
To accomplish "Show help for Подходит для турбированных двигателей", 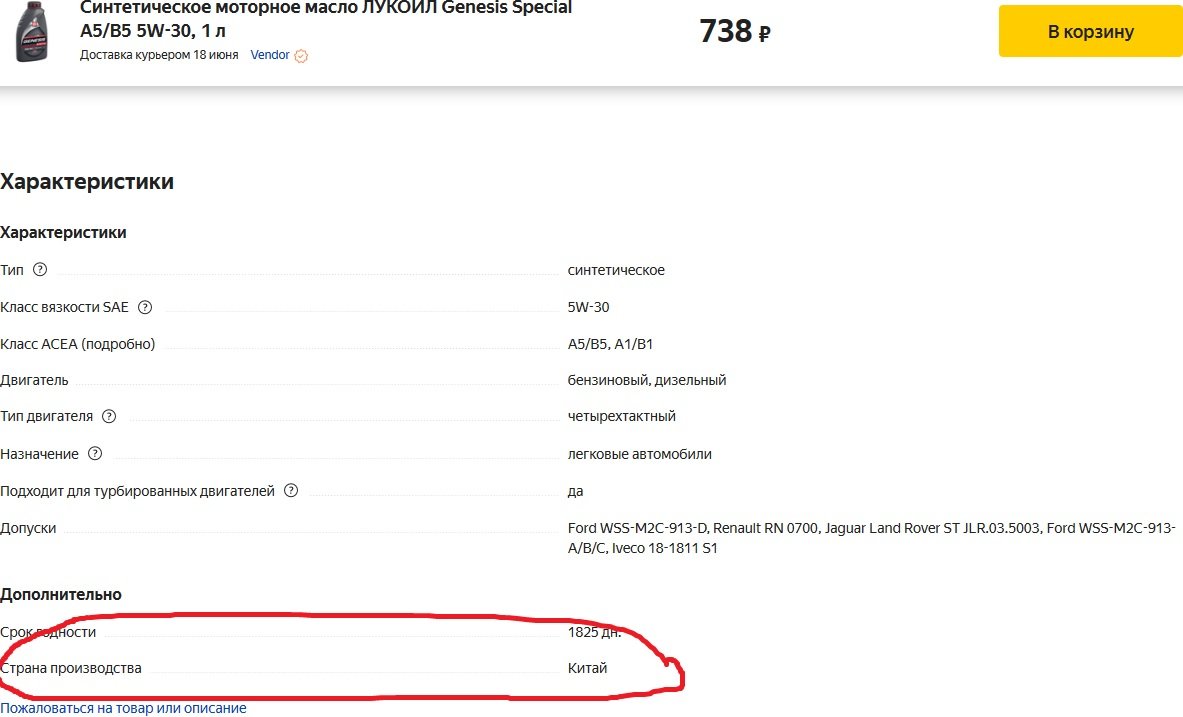I will click(290, 491).
